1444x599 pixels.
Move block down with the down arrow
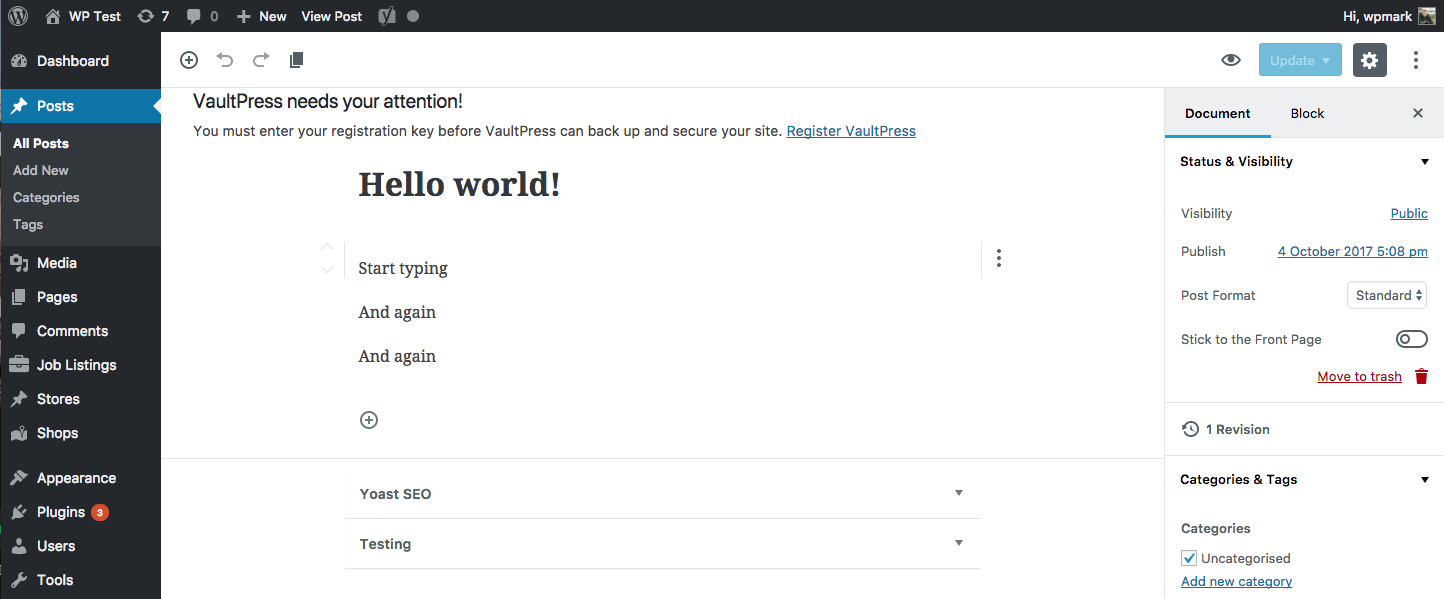(x=327, y=270)
